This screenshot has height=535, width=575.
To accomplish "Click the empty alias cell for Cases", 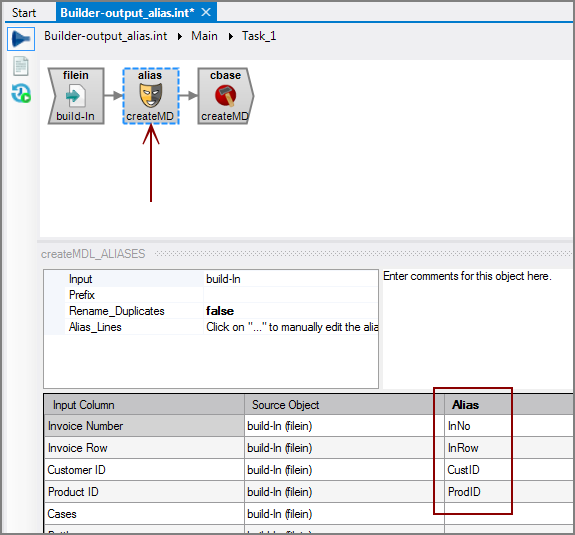I will 509,514.
